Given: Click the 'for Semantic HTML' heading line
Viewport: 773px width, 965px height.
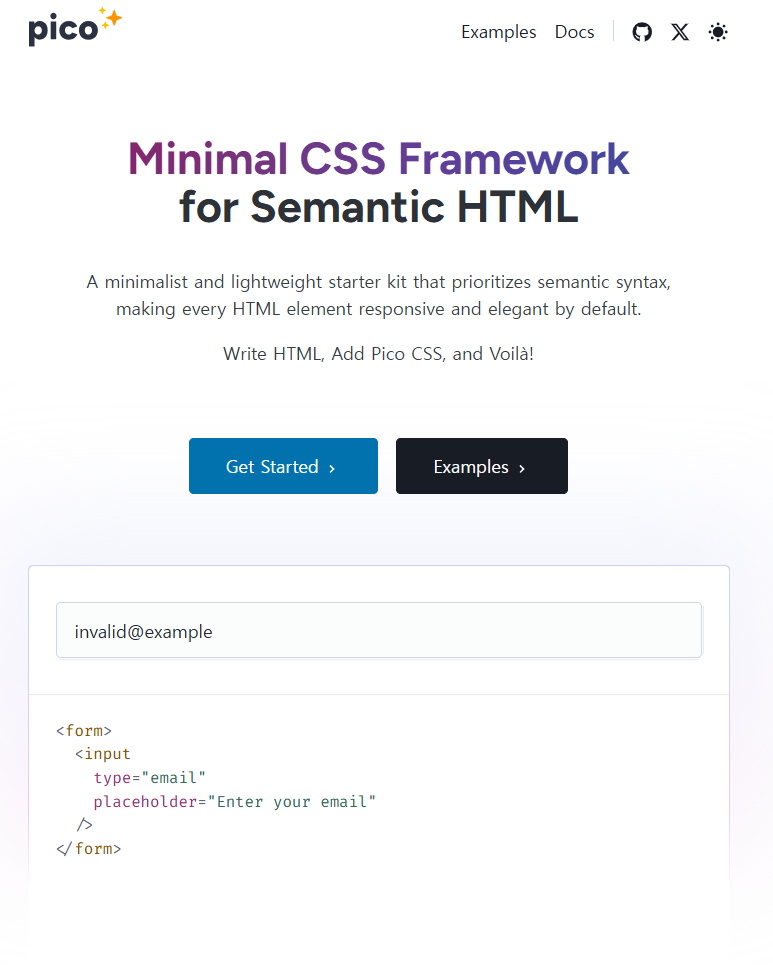Looking at the screenshot, I should (378, 207).
